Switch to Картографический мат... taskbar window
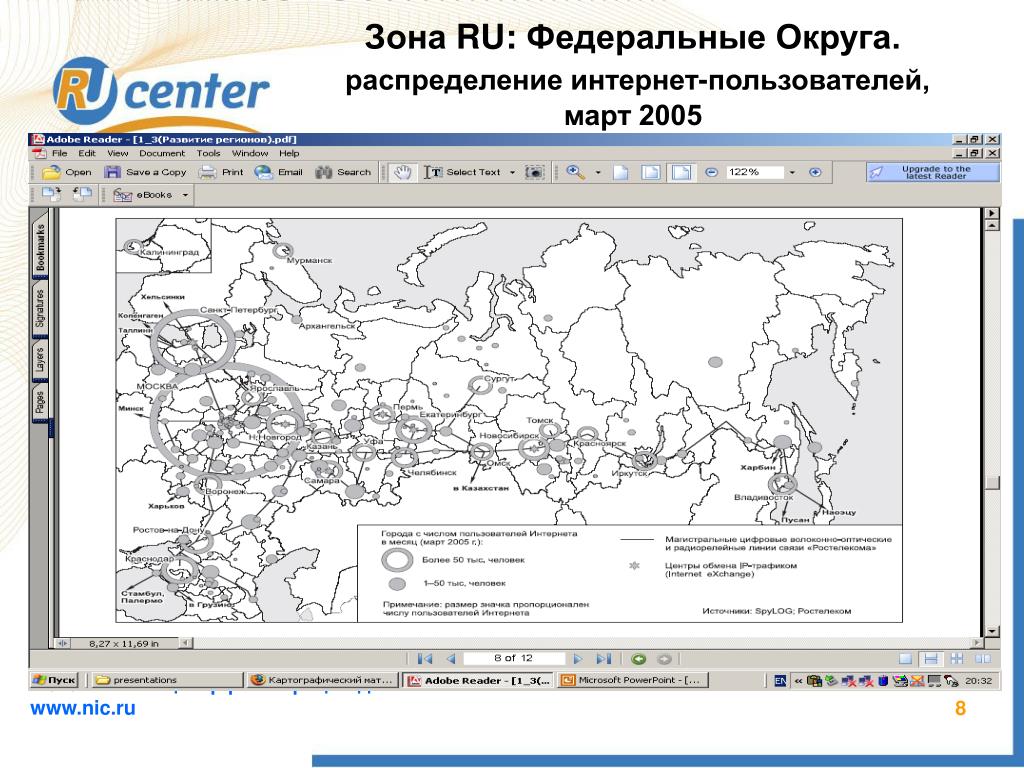Screen dimensions: 1024x768 point(323,680)
